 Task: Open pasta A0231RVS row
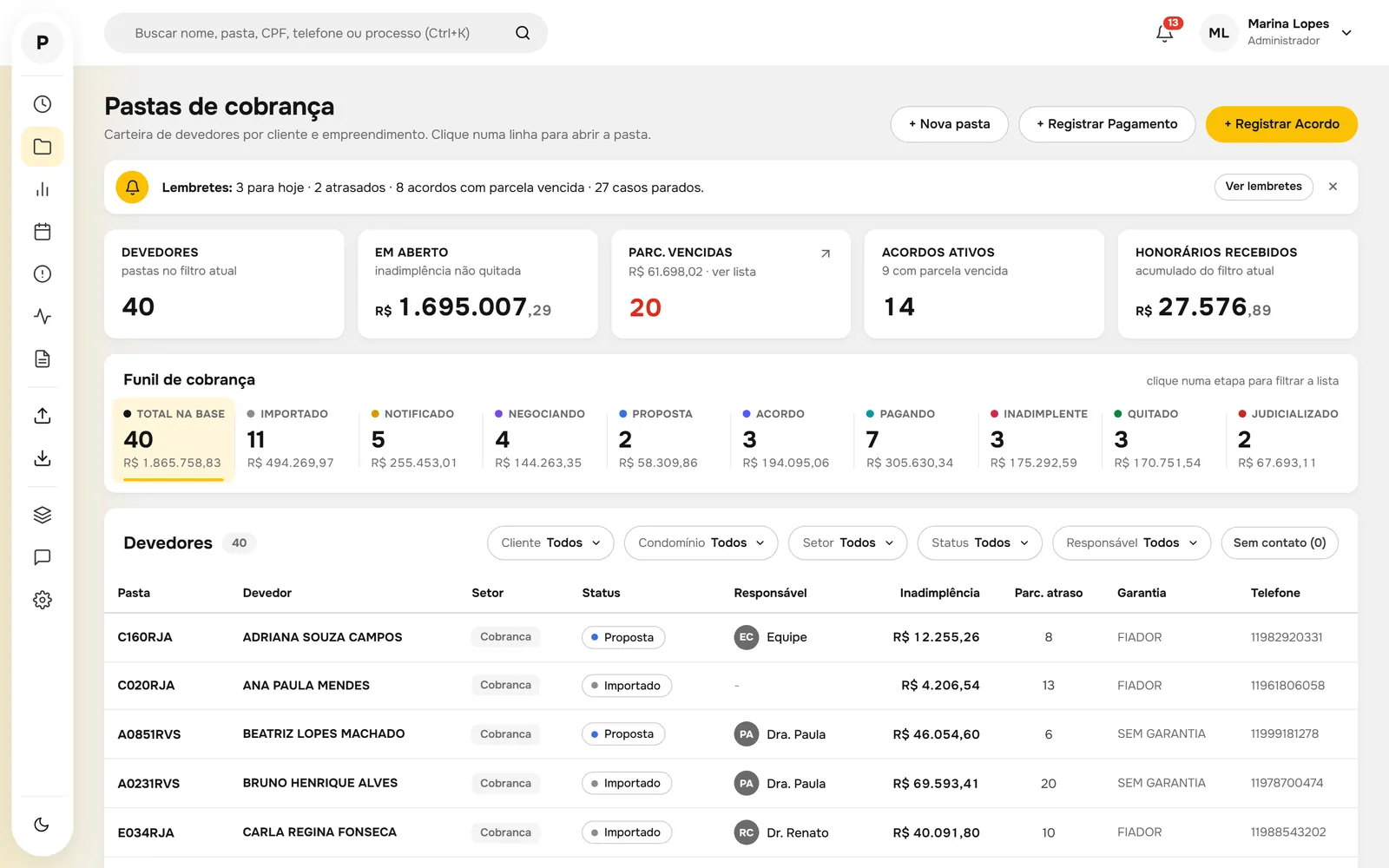(x=731, y=783)
